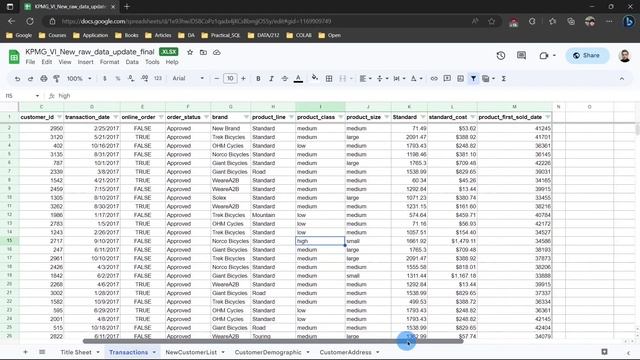The height and width of the screenshot is (360, 640).
Task: Insert a chart from the toolbar
Action: pos(460,78)
